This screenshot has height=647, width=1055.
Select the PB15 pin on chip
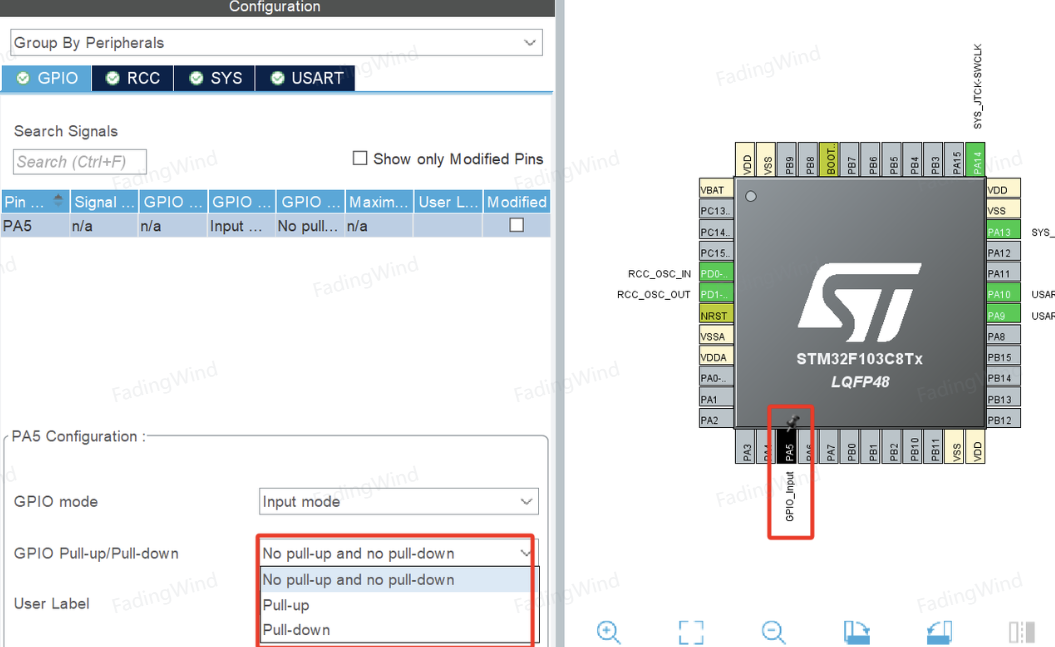pyautogui.click(x=1003, y=357)
